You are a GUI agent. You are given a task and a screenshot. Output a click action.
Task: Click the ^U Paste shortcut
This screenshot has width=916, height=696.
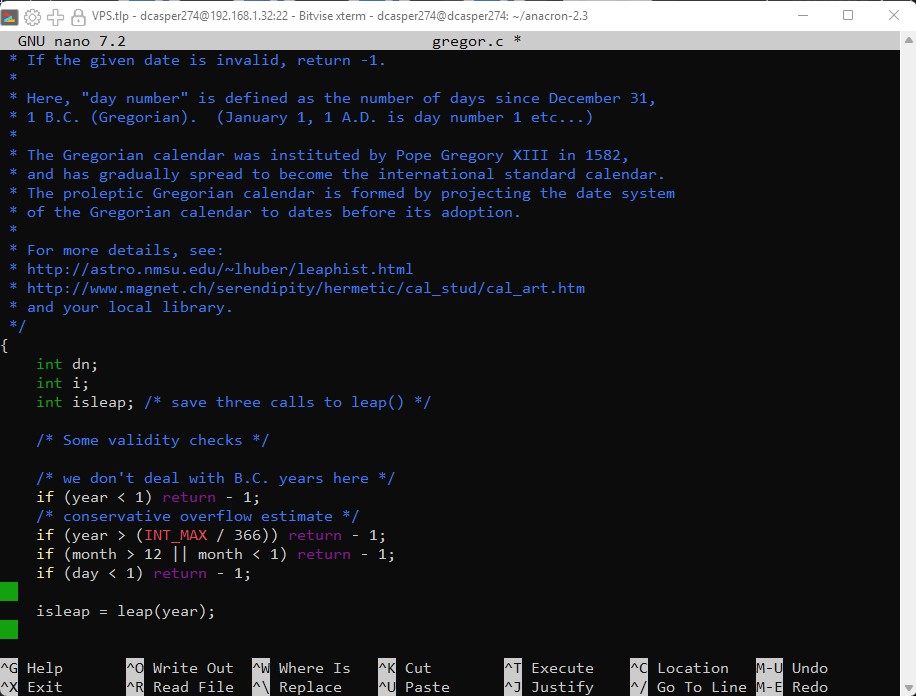click(413, 687)
